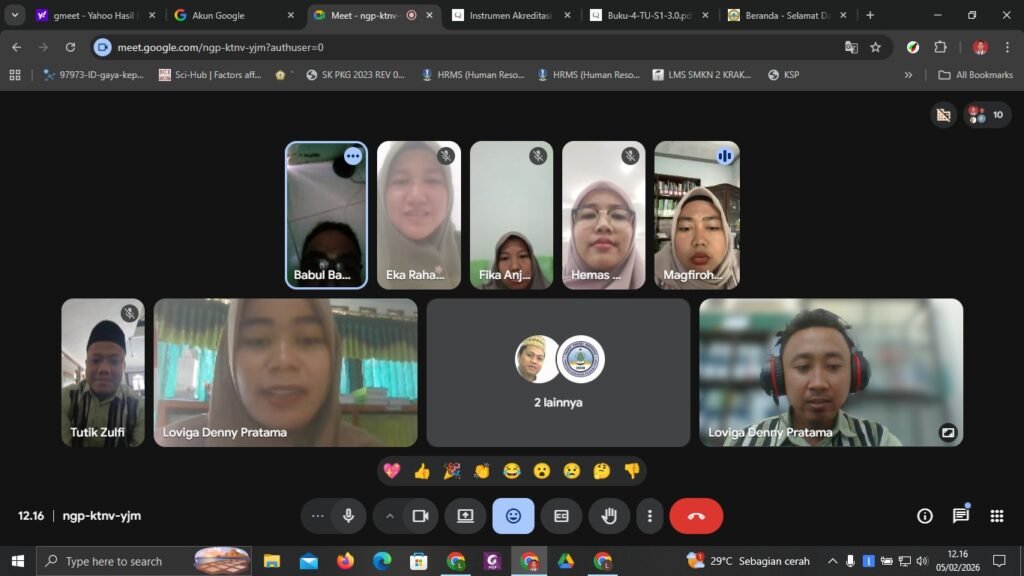1024x576 pixels.
Task: Toggle the microphone on or off
Action: (x=349, y=516)
